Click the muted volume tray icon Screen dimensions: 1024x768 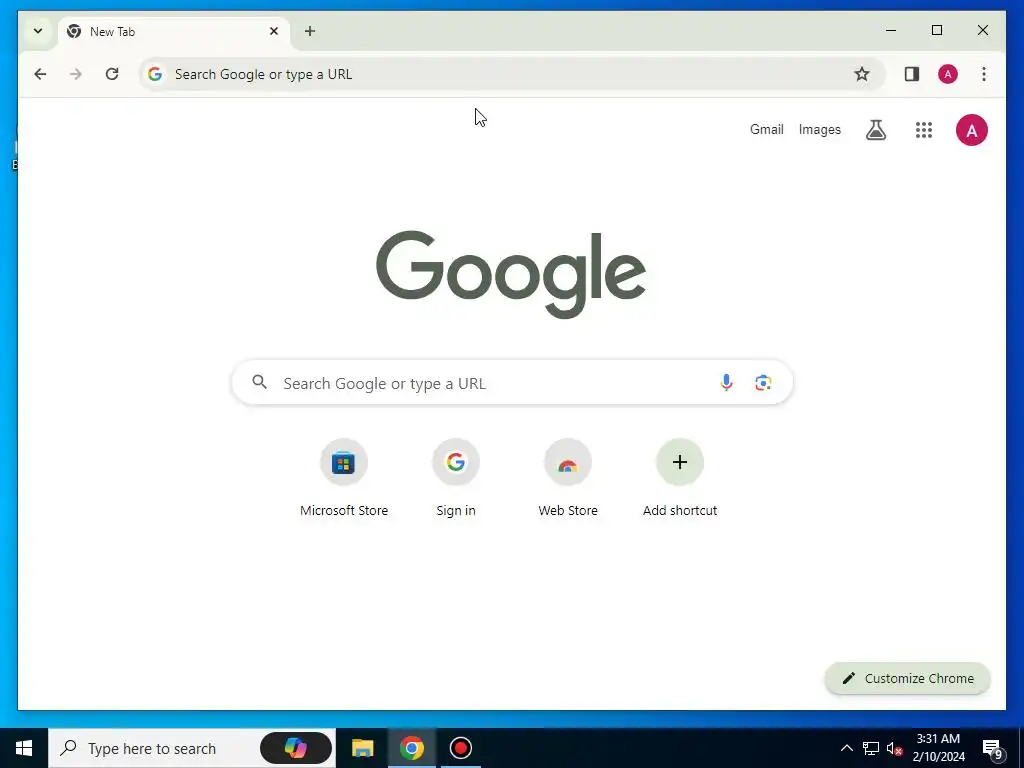point(895,748)
